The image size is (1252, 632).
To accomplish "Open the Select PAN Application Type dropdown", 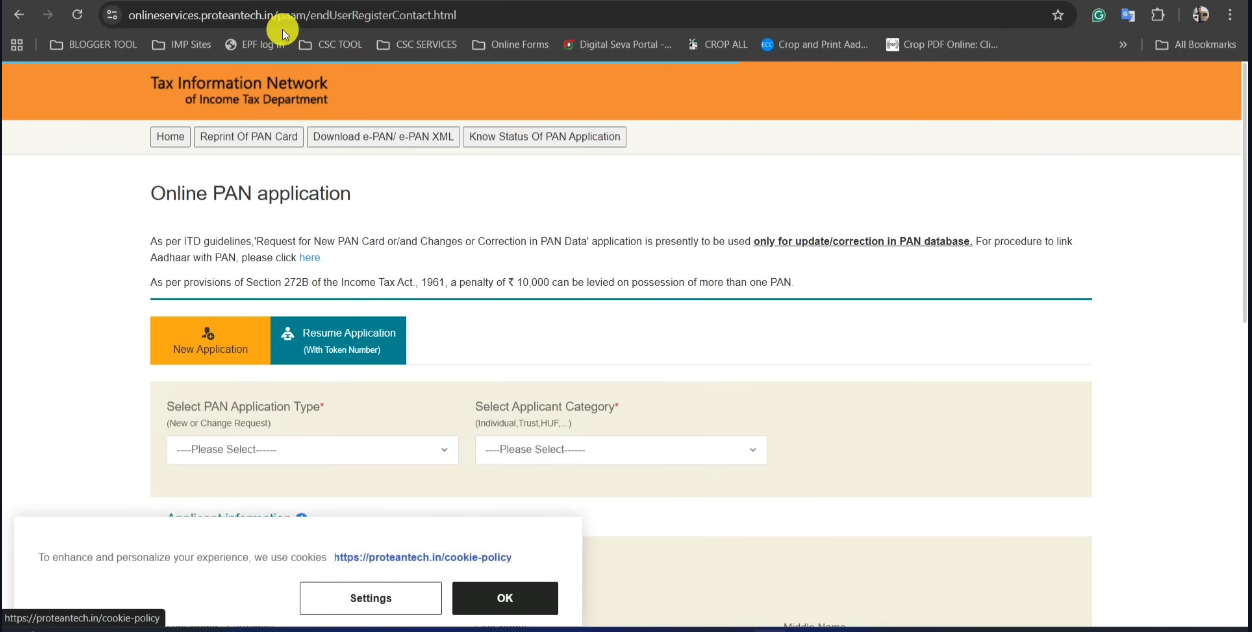I will [x=311, y=449].
